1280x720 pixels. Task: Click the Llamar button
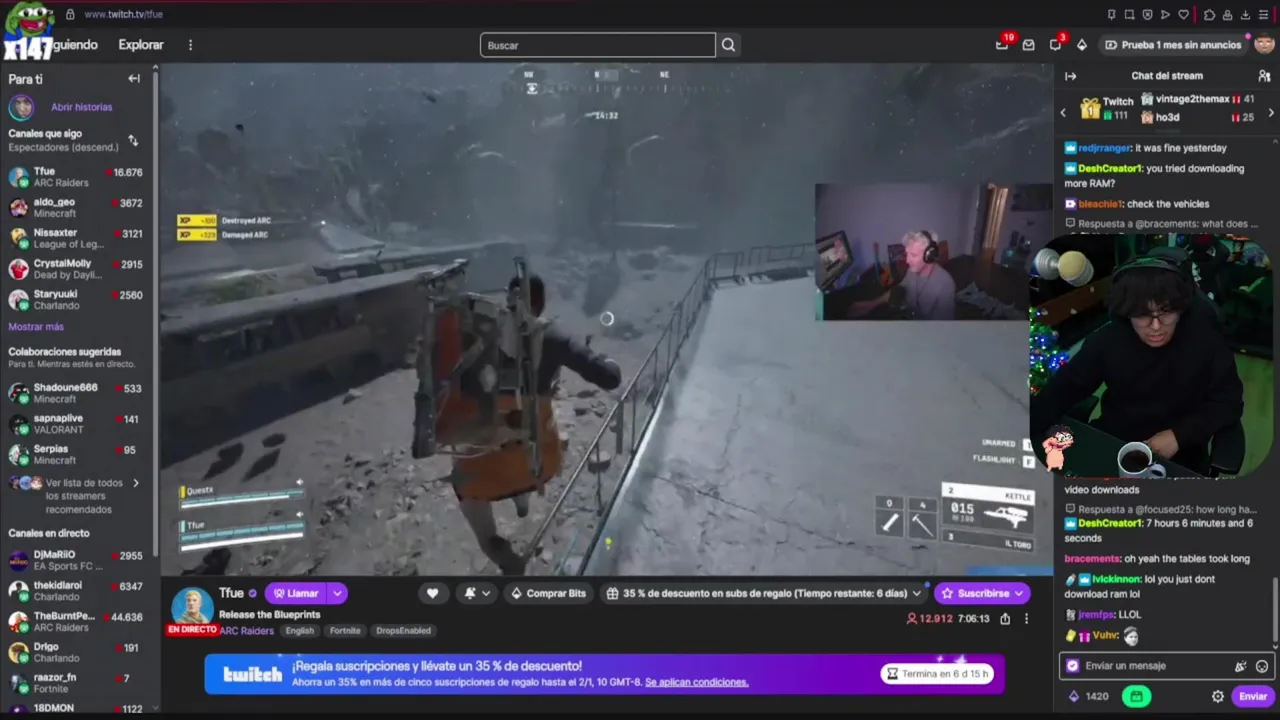(295, 593)
